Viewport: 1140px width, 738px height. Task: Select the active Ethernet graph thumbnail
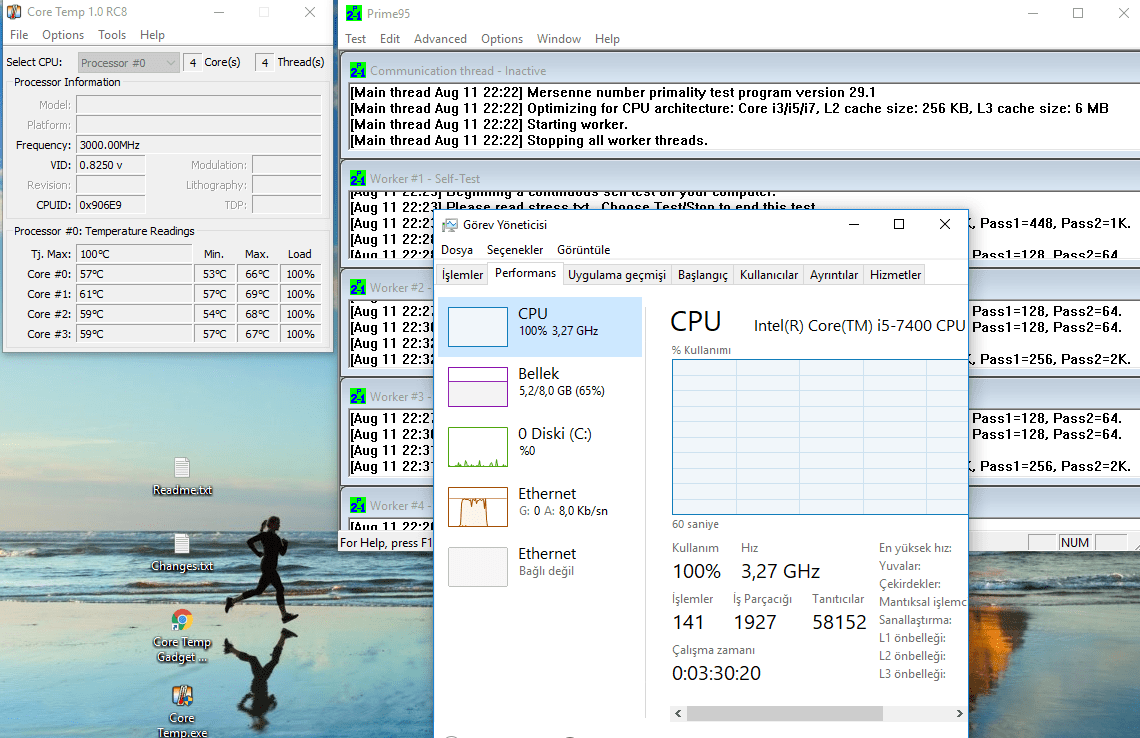(478, 507)
